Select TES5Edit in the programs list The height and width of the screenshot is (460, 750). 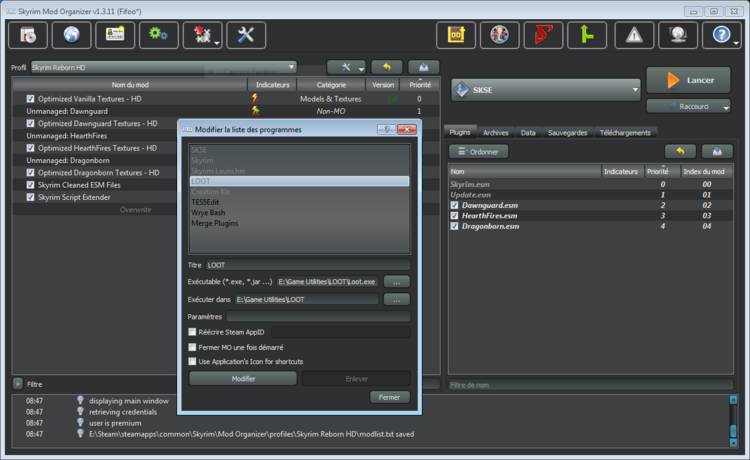click(299, 202)
